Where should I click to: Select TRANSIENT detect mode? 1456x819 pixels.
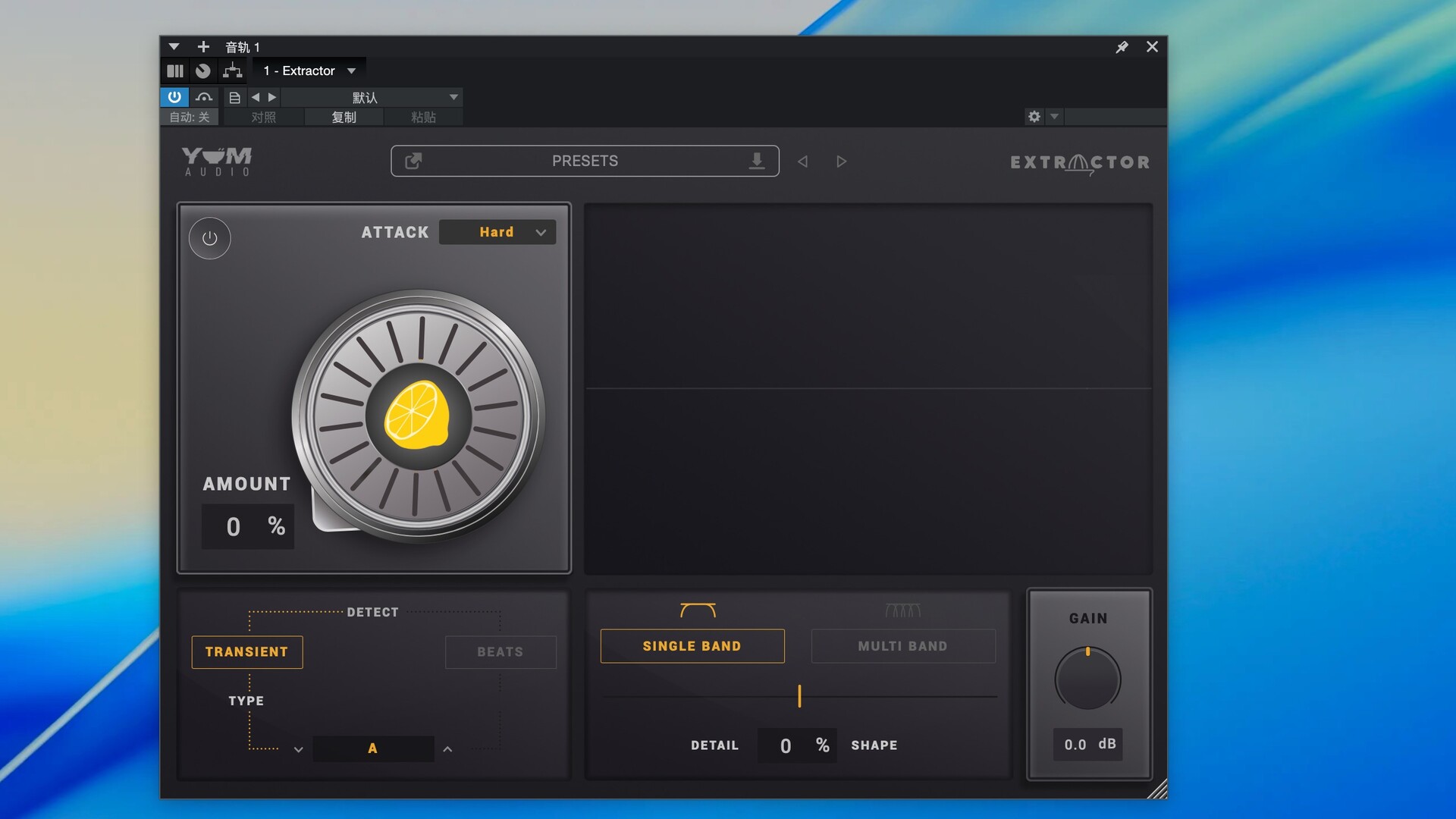[x=247, y=652]
